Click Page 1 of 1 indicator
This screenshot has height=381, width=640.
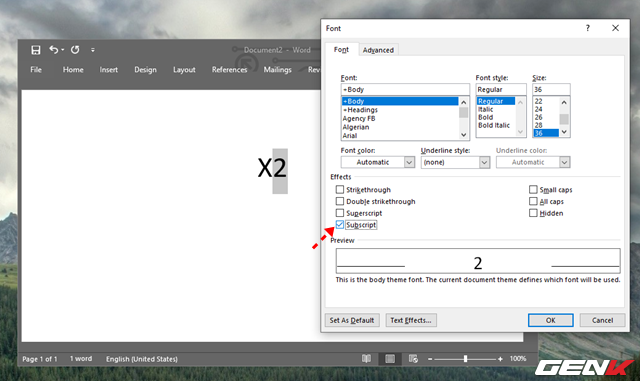click(40, 359)
